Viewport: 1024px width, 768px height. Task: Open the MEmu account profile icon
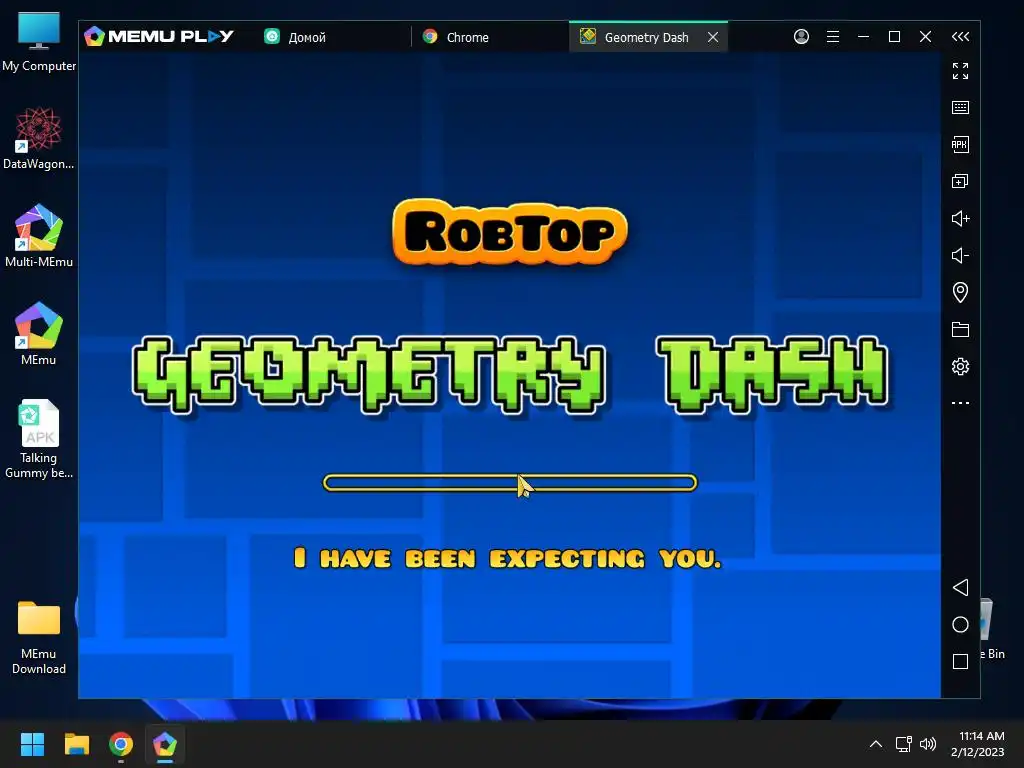[x=801, y=37]
